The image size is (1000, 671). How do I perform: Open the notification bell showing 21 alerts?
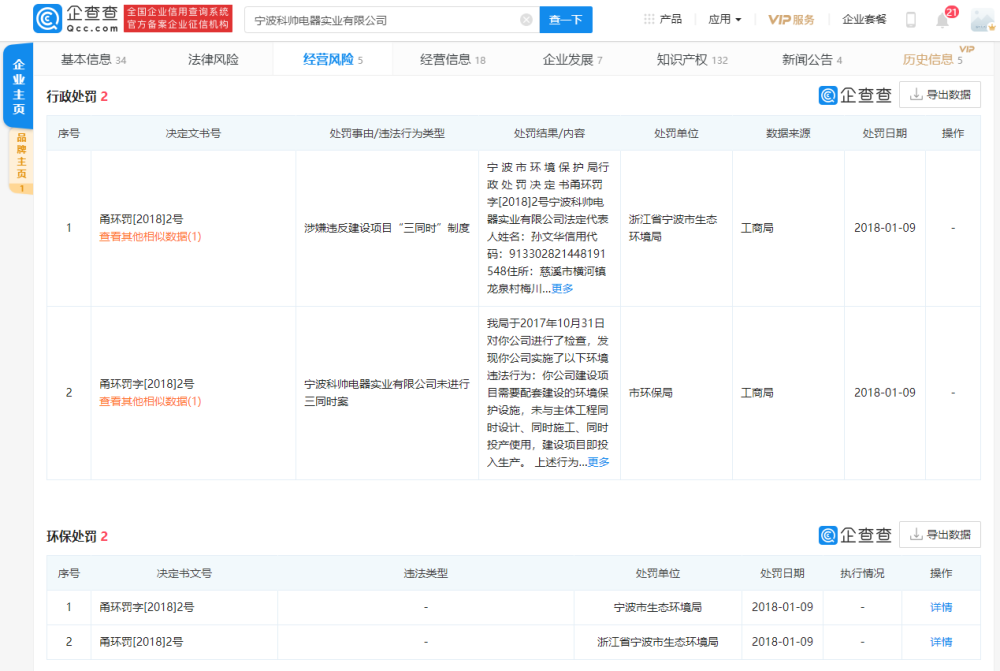(x=941, y=19)
